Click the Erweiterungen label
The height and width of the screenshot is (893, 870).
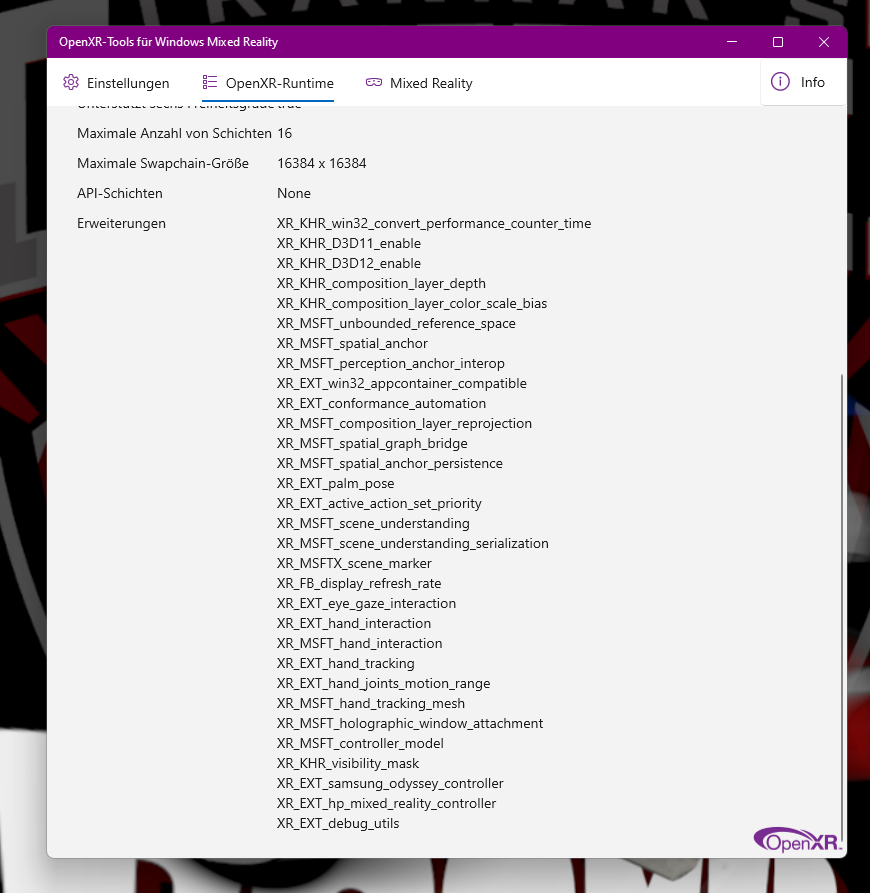pyautogui.click(x=121, y=224)
